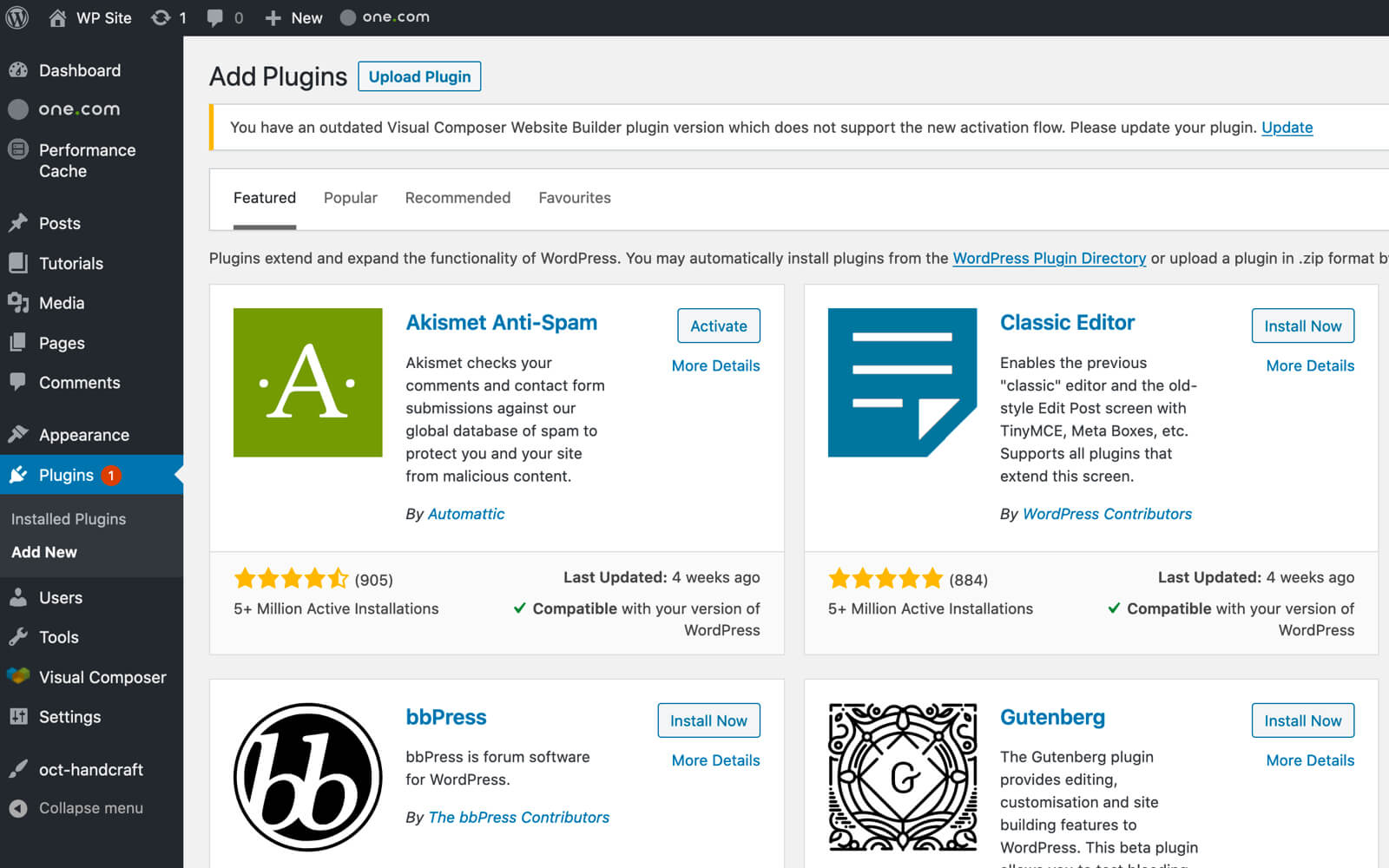
Task: Open Installed Plugins submenu item
Action: coord(69,519)
